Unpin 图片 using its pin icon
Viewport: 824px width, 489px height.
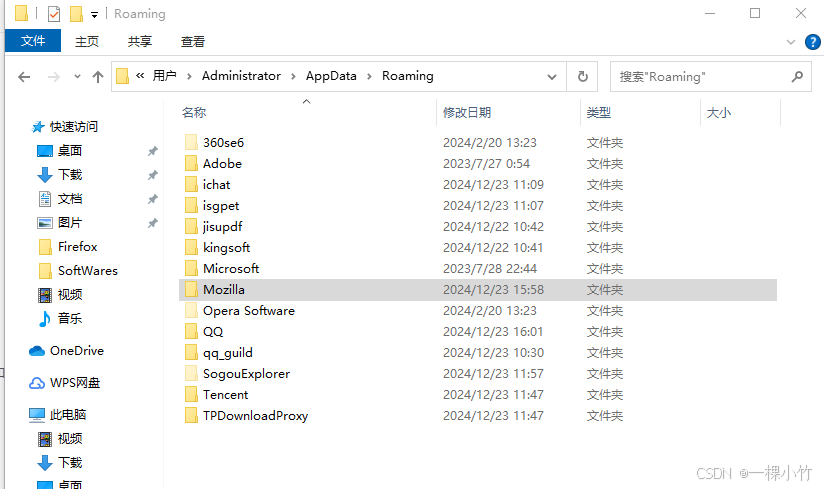point(152,223)
